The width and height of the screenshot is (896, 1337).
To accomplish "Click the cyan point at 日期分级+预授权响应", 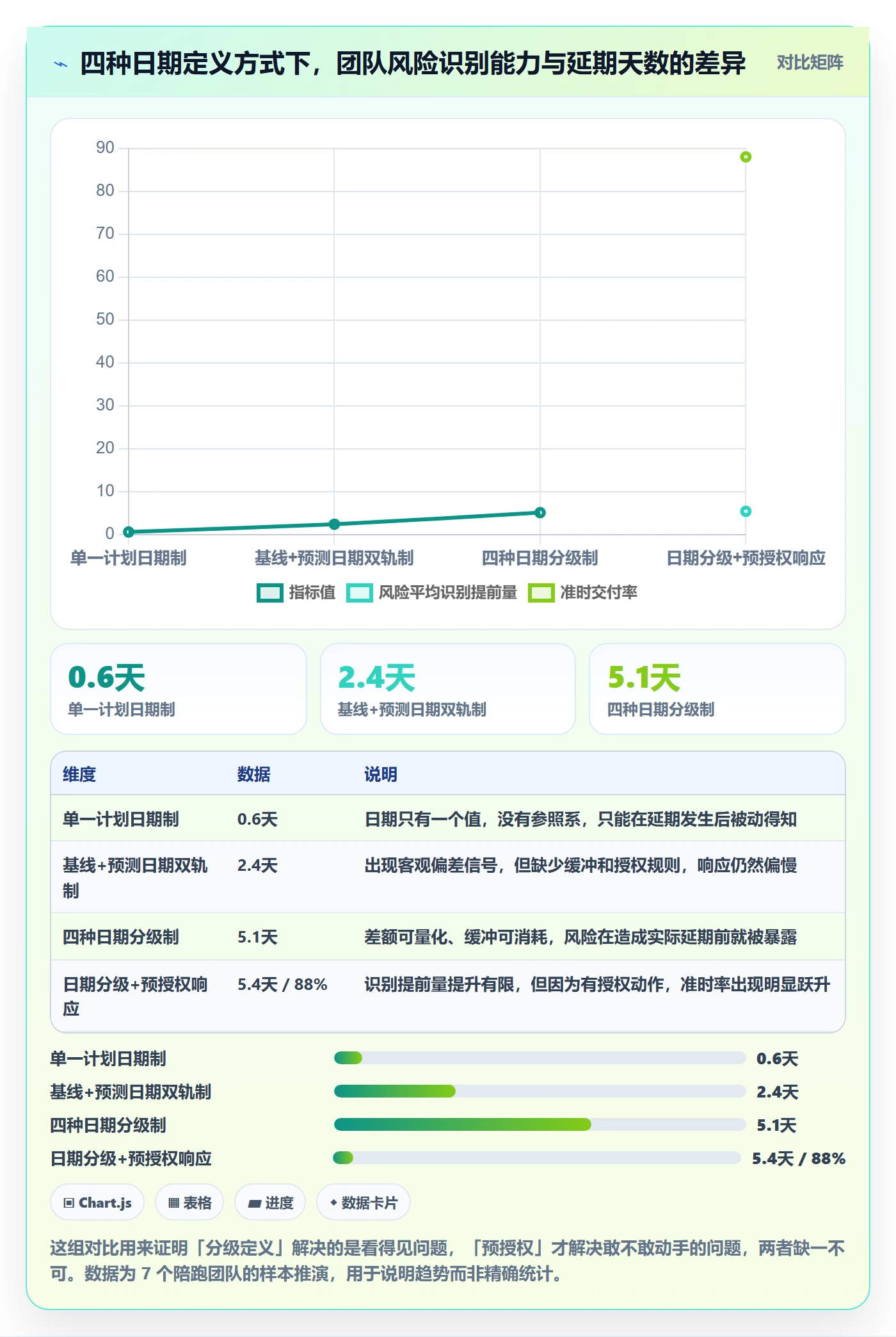I will [746, 511].
